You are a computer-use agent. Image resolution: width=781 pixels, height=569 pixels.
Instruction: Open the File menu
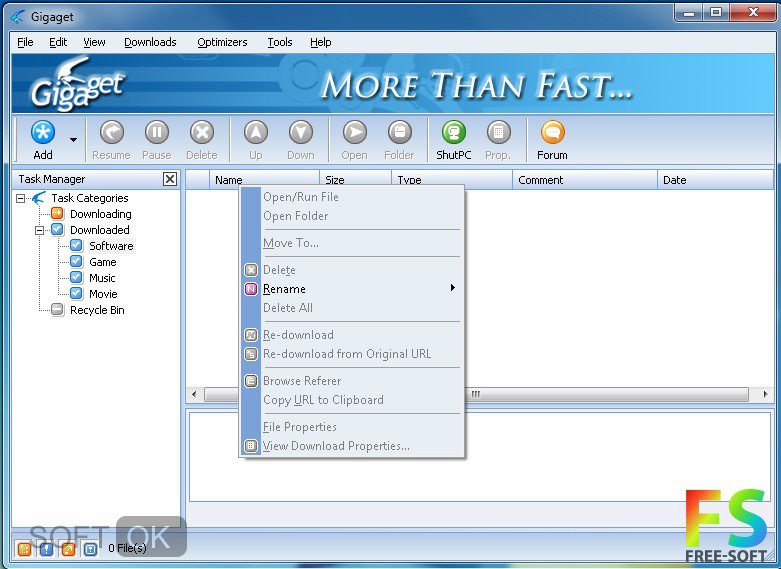point(25,42)
